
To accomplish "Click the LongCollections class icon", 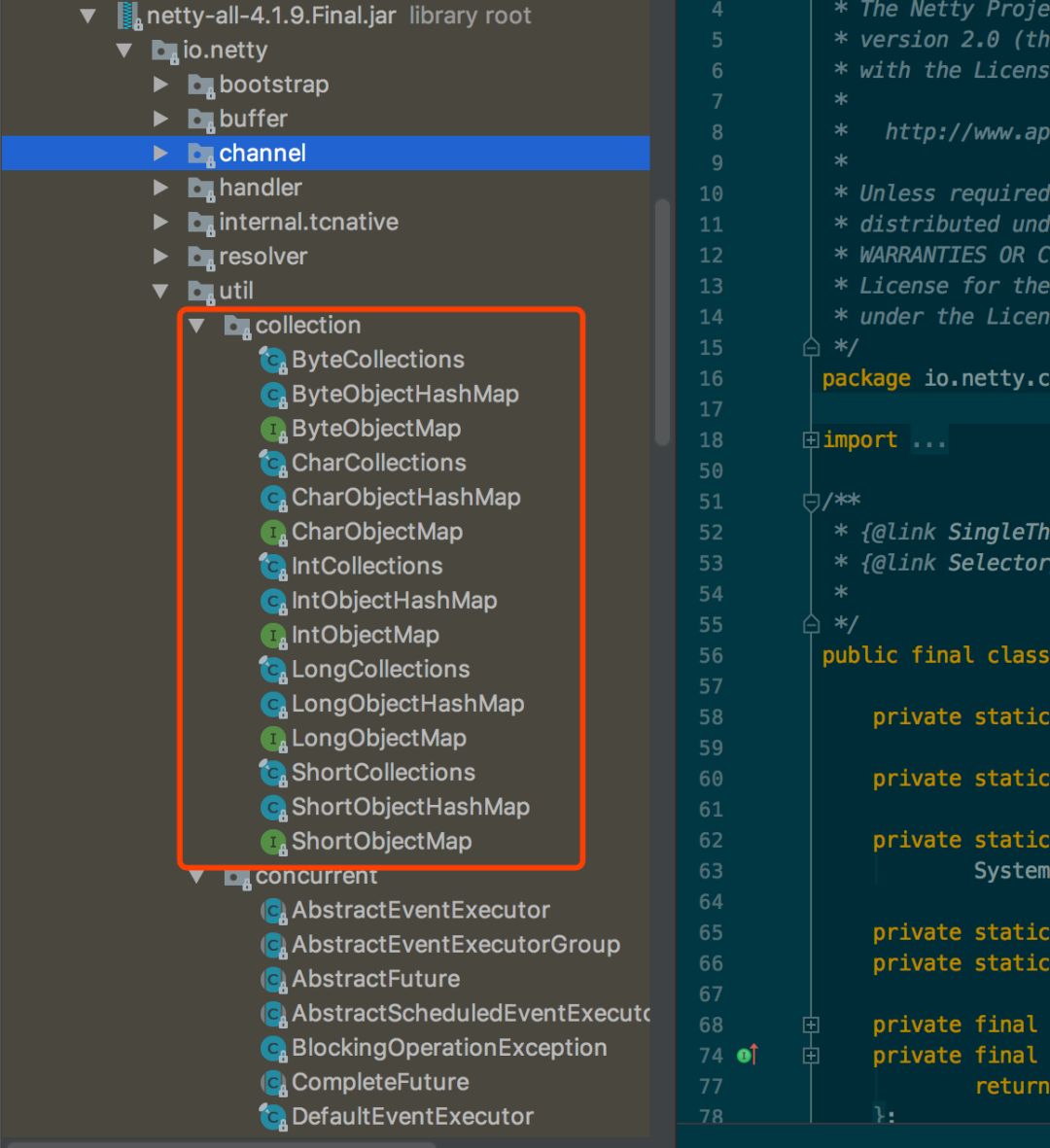I will (x=273, y=670).
